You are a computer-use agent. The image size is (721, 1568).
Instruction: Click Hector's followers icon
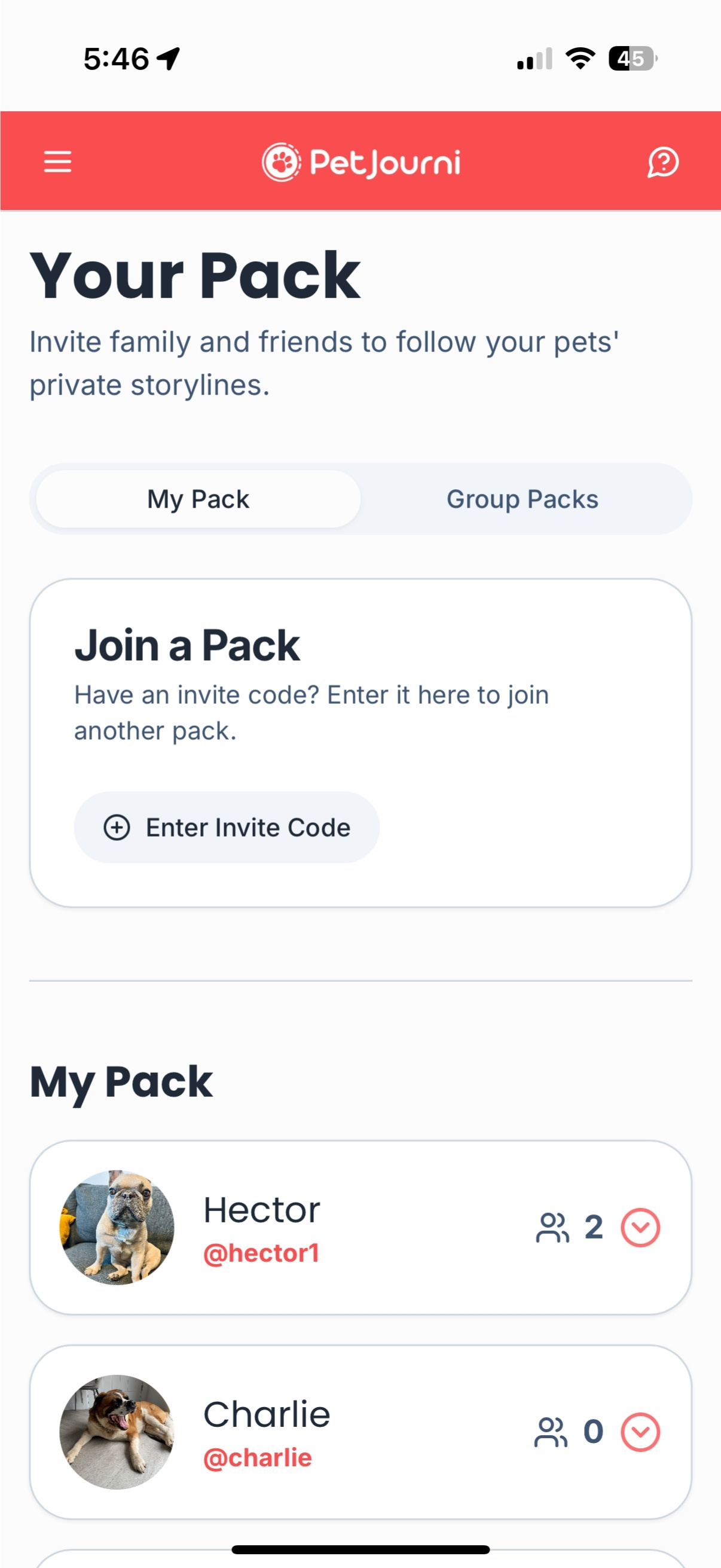(552, 1227)
